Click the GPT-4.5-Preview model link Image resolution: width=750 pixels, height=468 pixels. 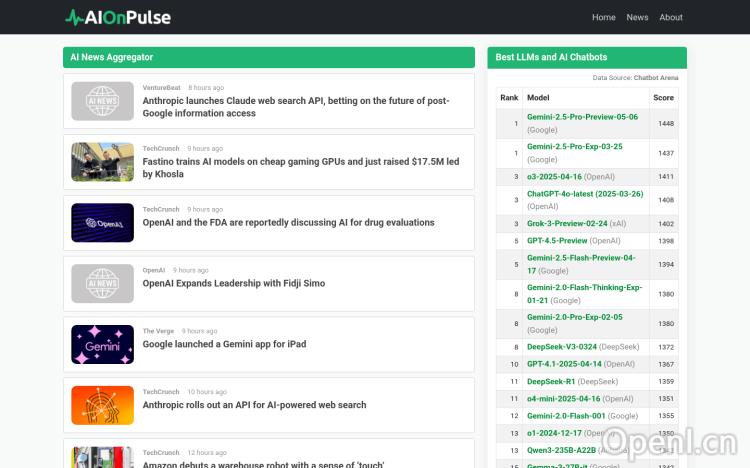[557, 241]
